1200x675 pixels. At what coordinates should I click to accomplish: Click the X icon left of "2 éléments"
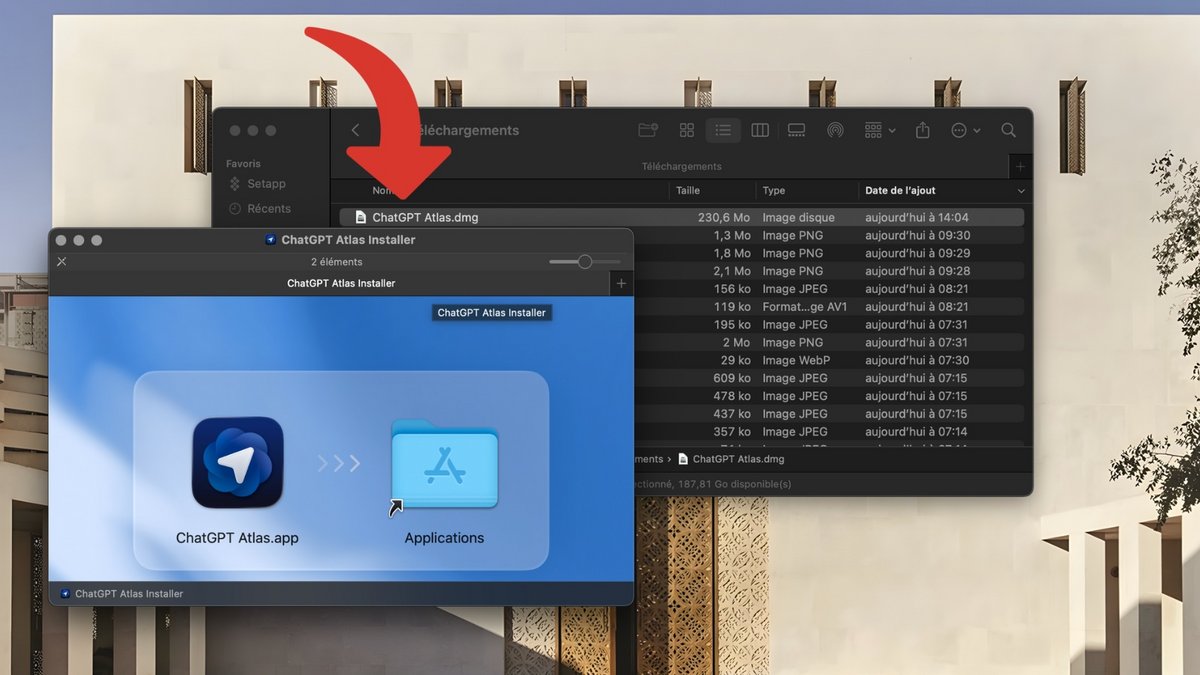click(x=62, y=262)
